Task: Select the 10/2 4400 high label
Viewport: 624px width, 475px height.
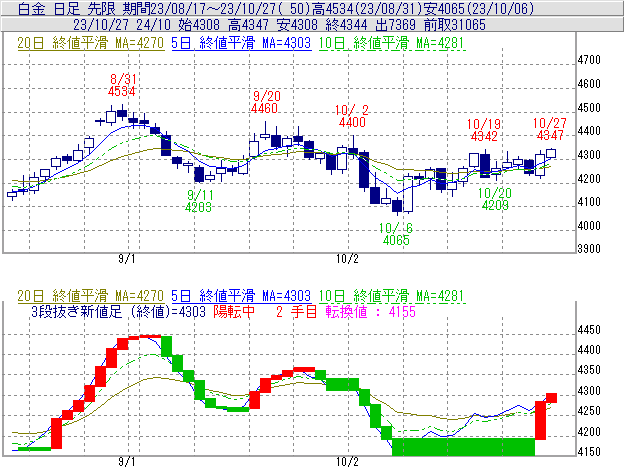Action: 352,116
